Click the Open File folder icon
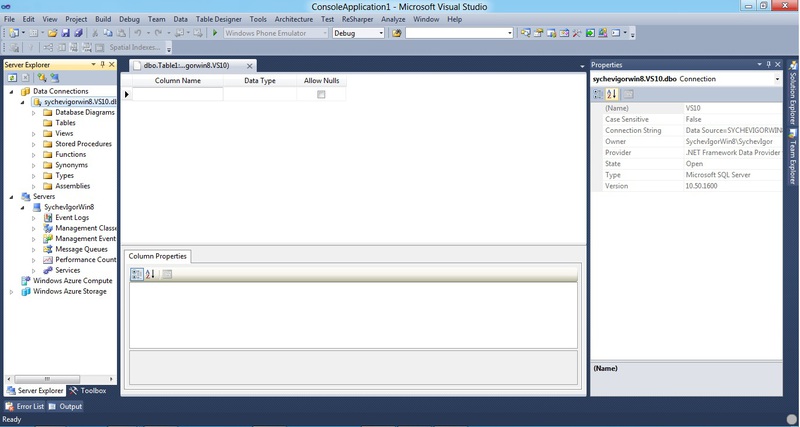The height and width of the screenshot is (427, 800). (x=53, y=33)
